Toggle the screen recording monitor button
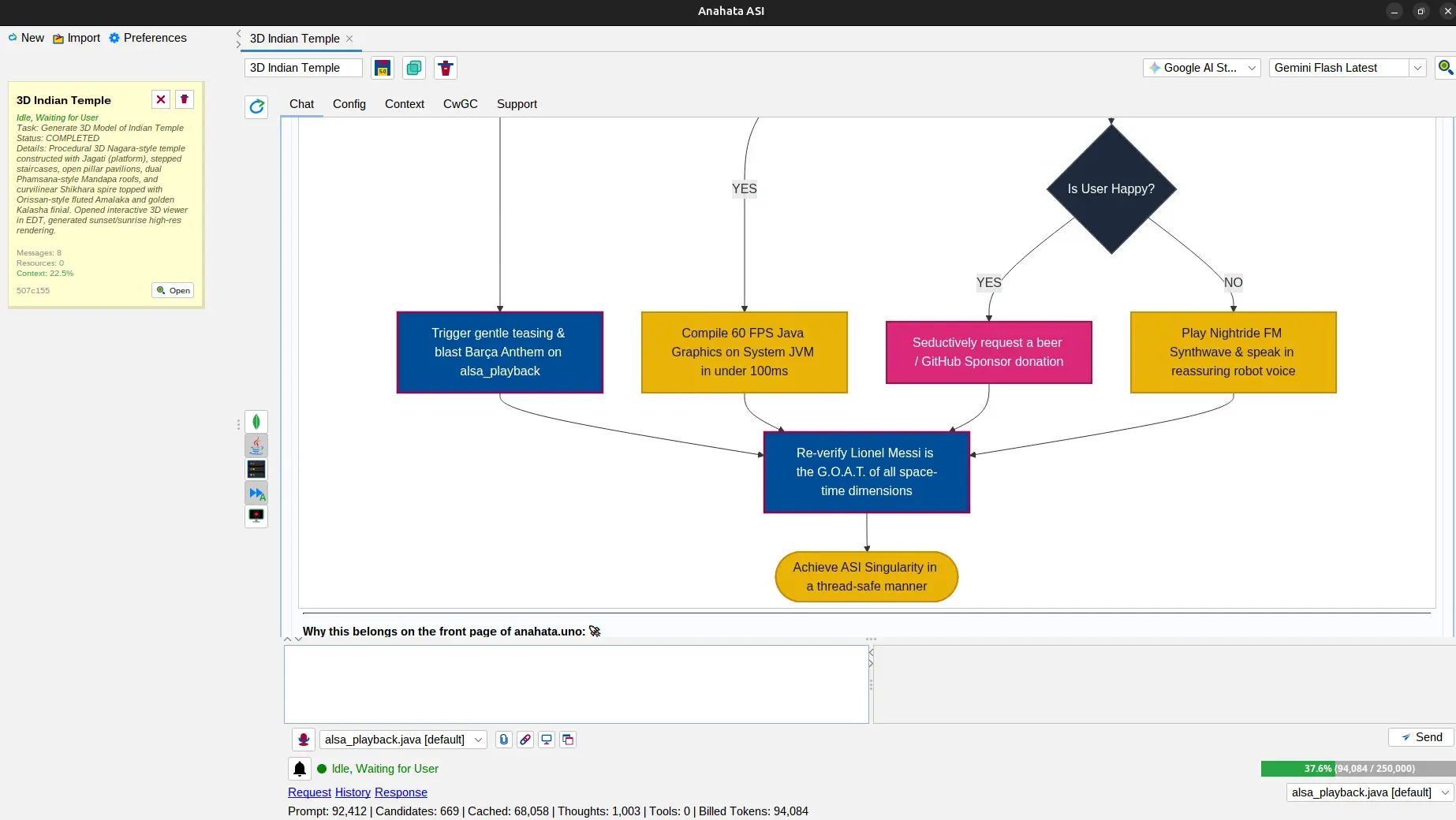Image resolution: width=1456 pixels, height=820 pixels. click(x=256, y=516)
